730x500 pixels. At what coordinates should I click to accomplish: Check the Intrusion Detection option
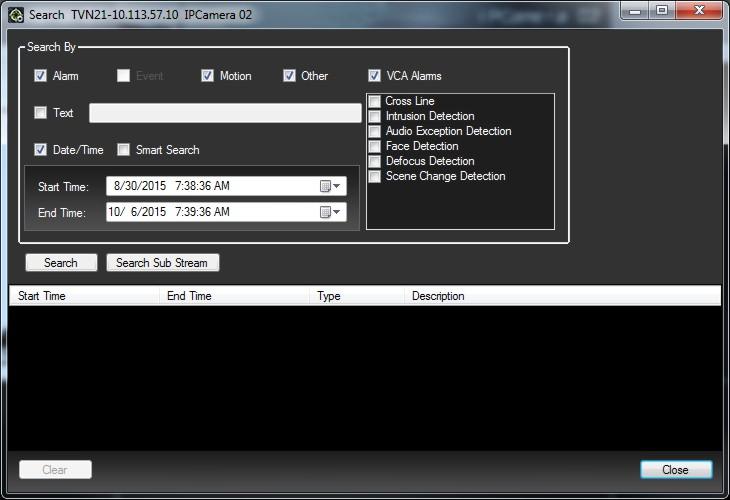pos(375,116)
